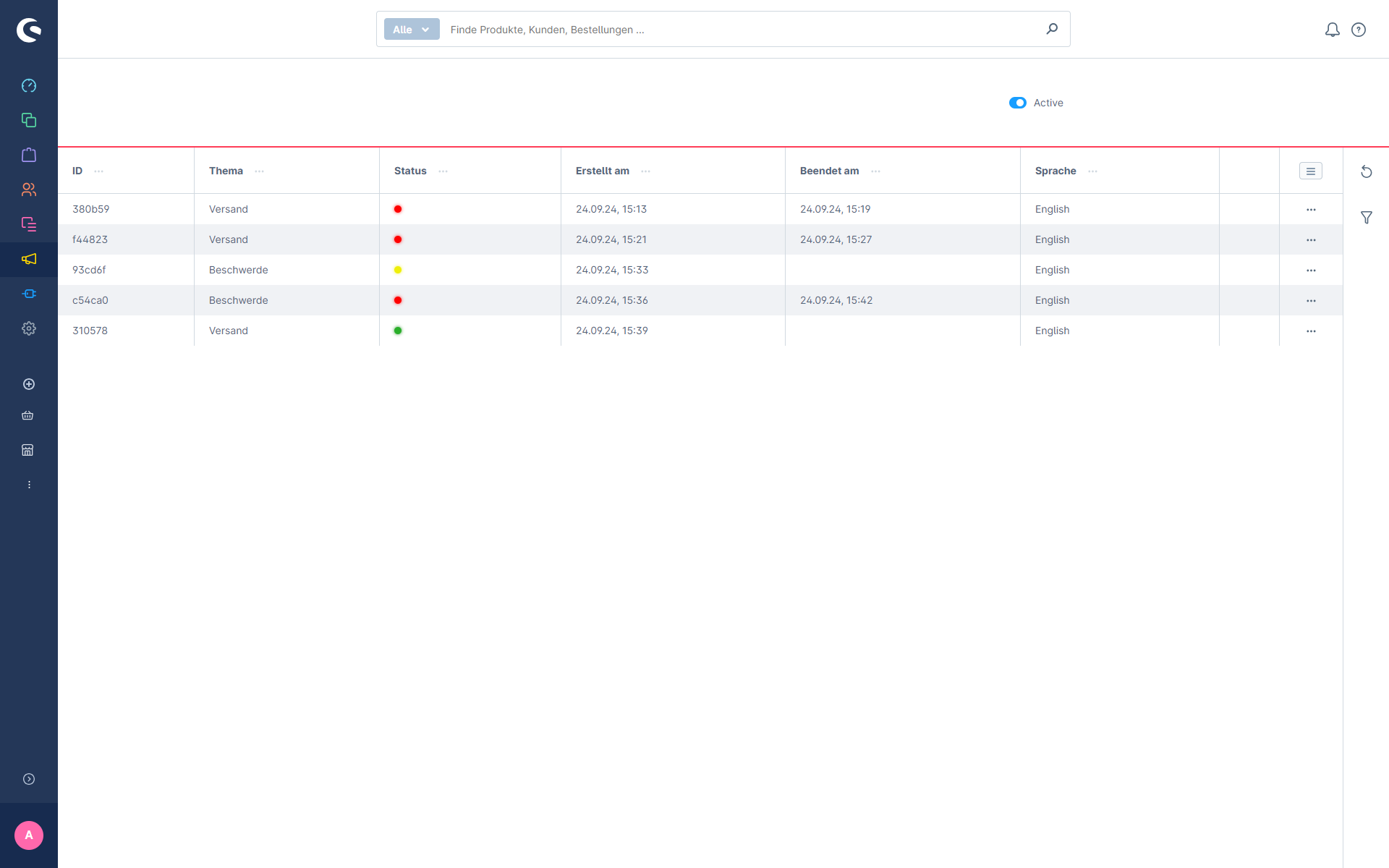This screenshot has height=868, width=1389.
Task: Open the vertical dots sidebar menu
Action: click(29, 485)
